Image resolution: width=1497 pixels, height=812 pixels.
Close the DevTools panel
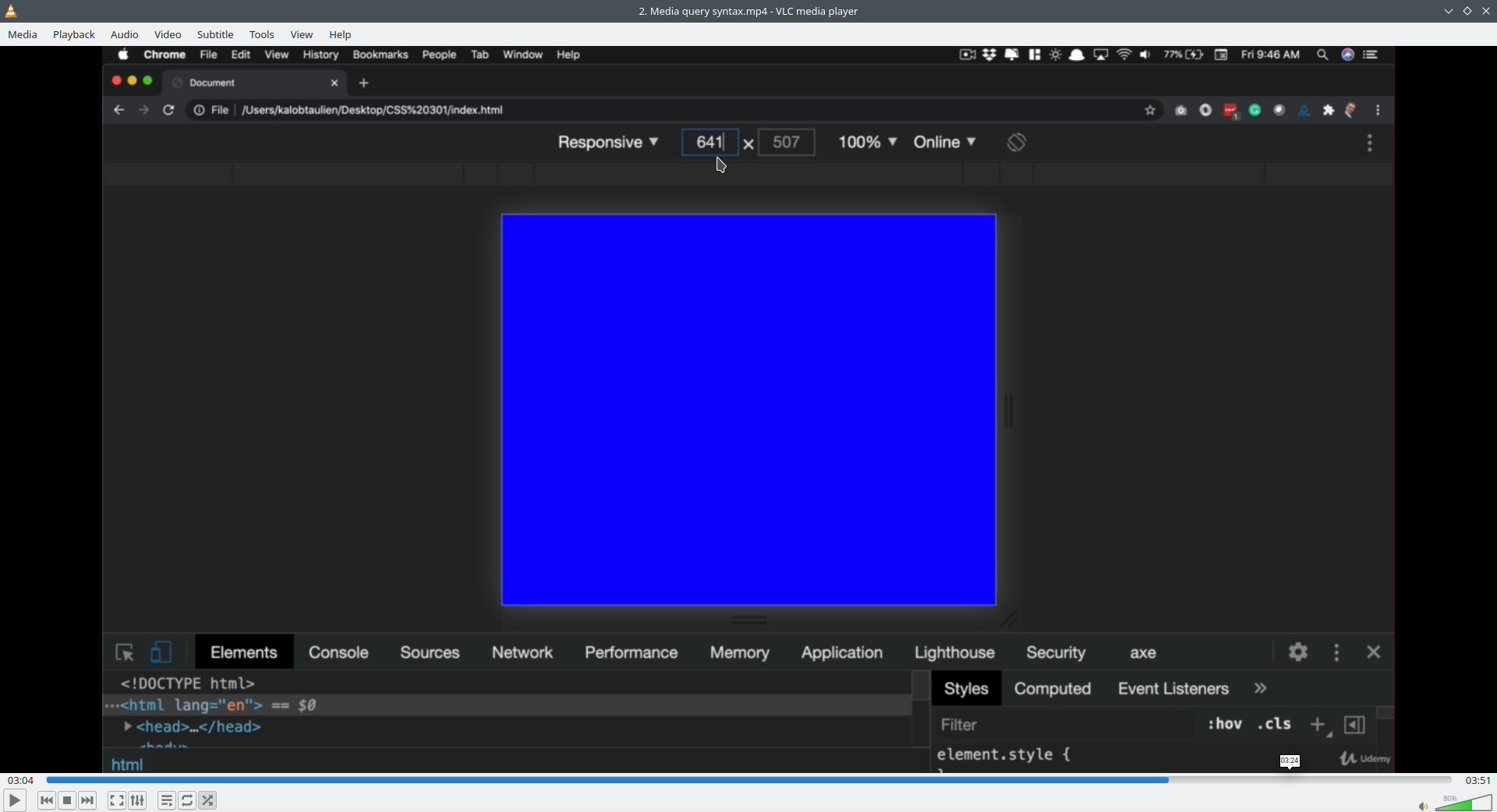click(1374, 651)
